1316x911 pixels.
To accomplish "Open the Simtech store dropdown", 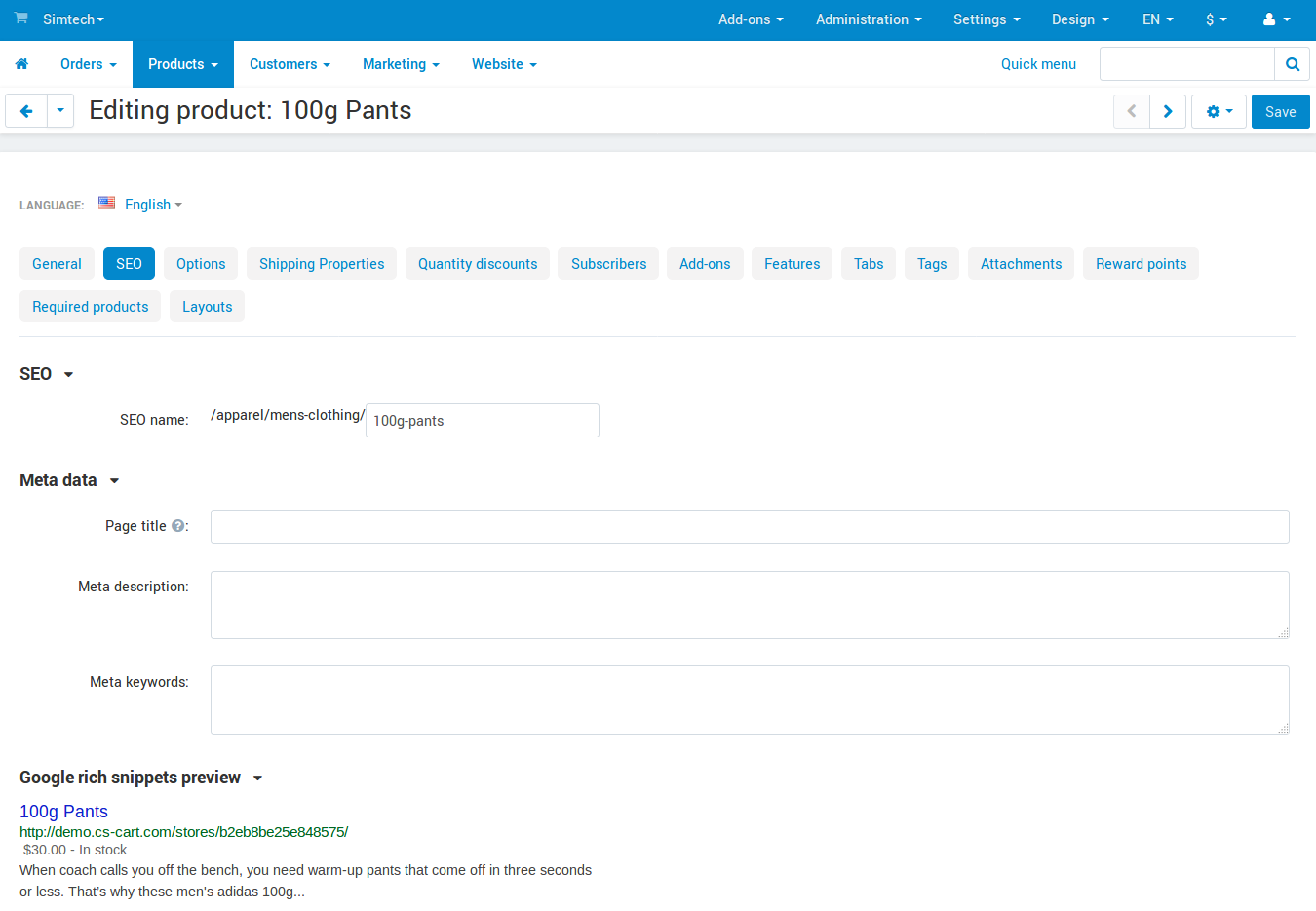I will [73, 19].
